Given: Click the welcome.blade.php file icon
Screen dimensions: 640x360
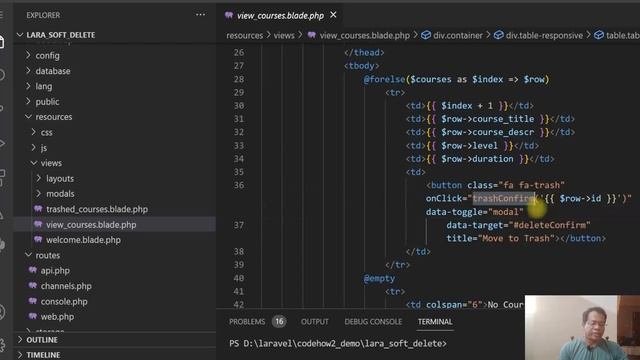Looking at the screenshot, I should tap(38, 240).
